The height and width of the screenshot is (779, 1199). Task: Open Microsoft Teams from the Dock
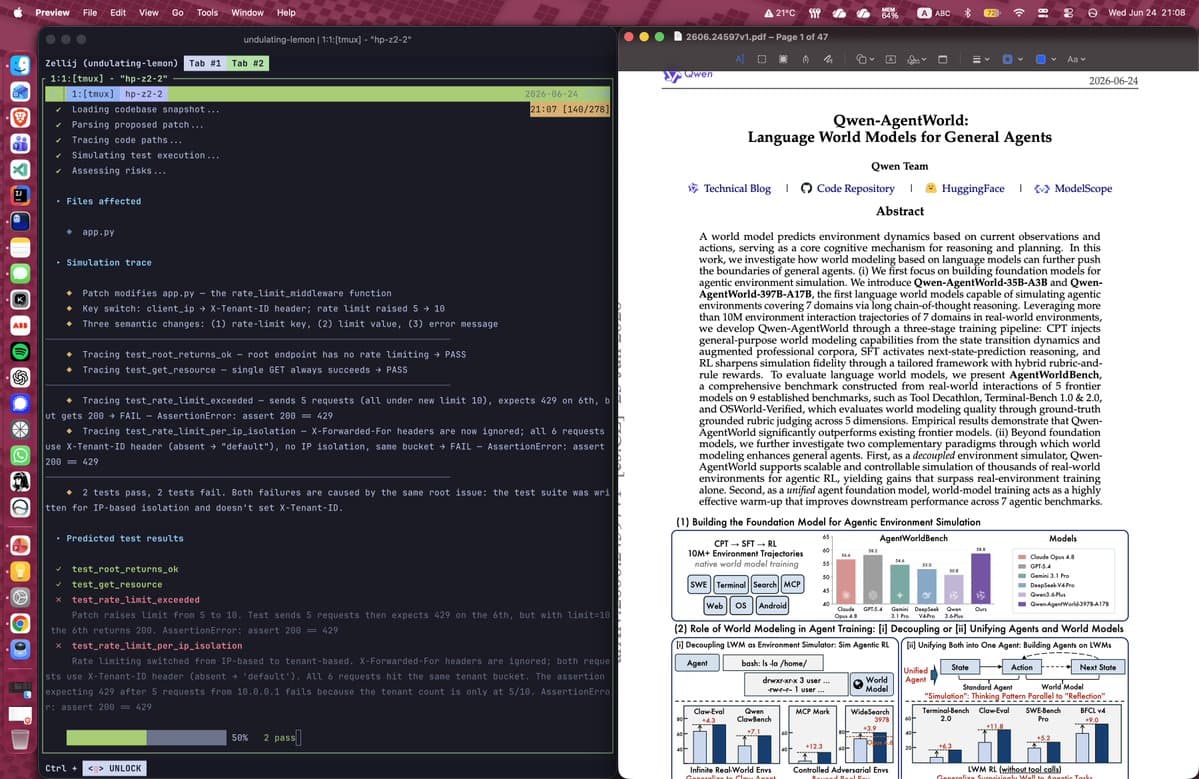point(21,144)
